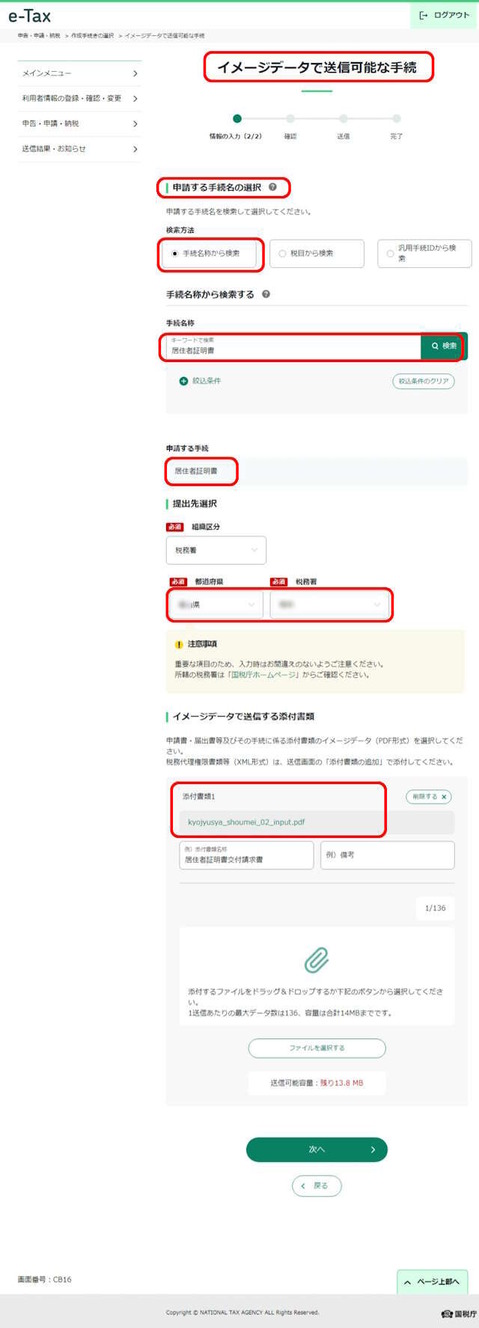Focus the 手続名称 keyword search field
This screenshot has height=1328, width=479.
point(293,347)
